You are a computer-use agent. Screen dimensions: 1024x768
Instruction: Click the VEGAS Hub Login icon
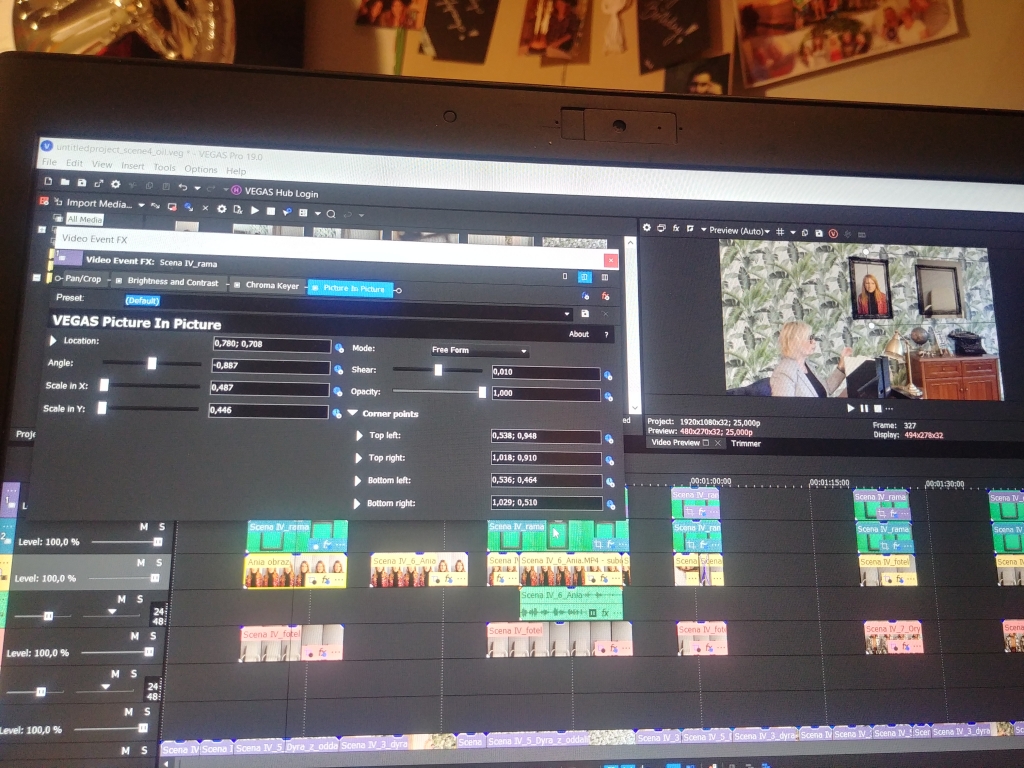236,189
